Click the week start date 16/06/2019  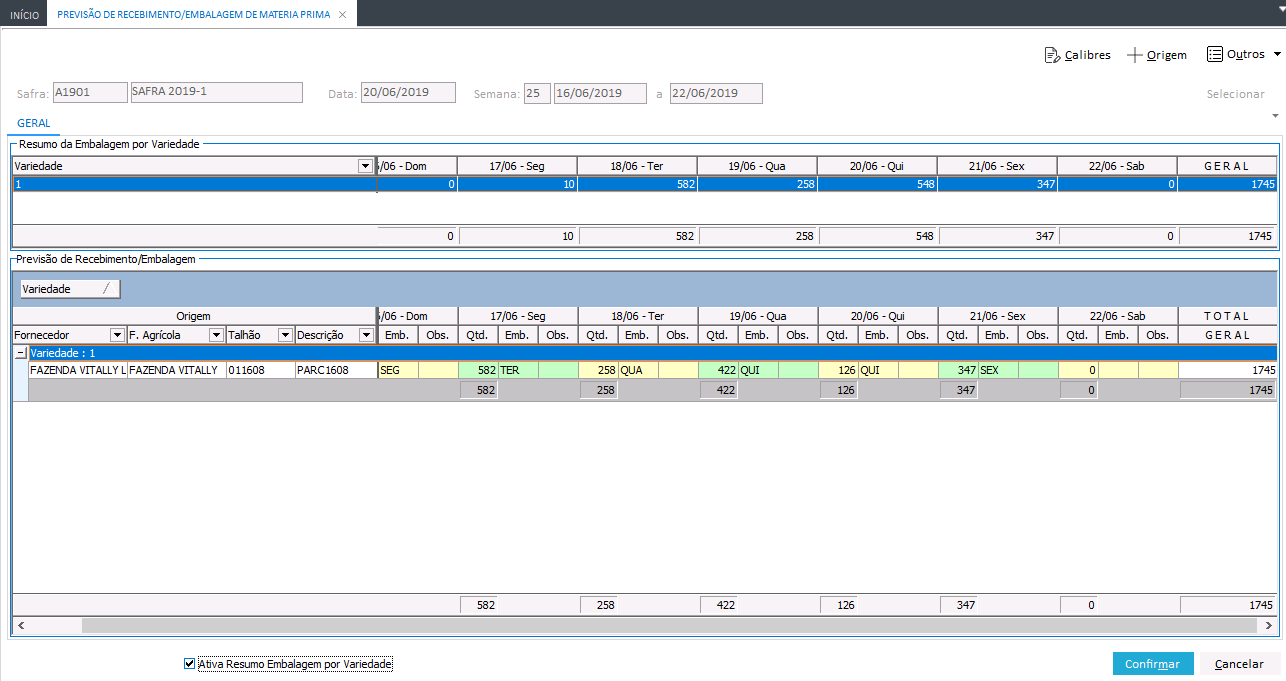[600, 93]
